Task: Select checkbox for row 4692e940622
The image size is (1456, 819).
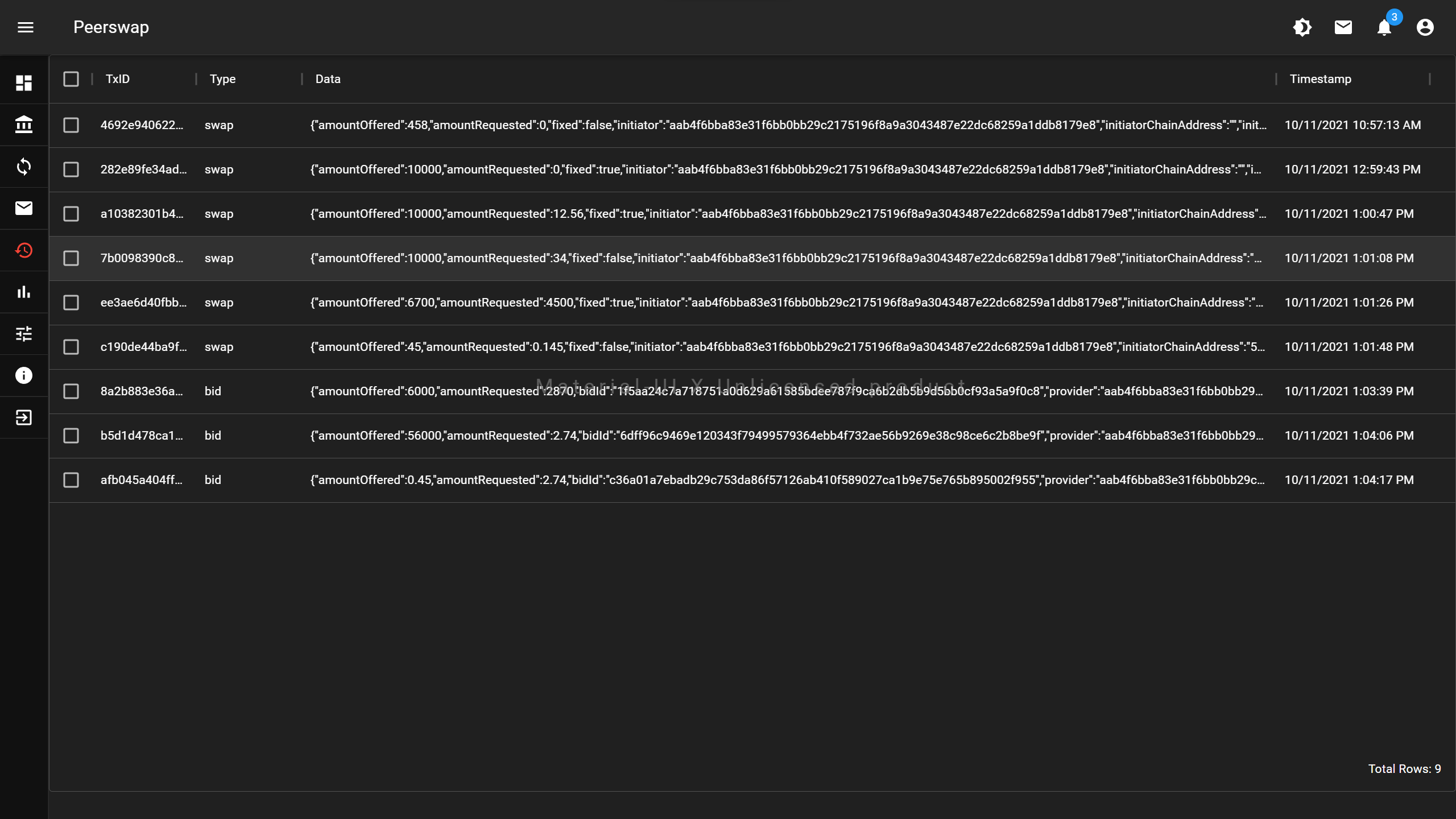Action: (71, 125)
